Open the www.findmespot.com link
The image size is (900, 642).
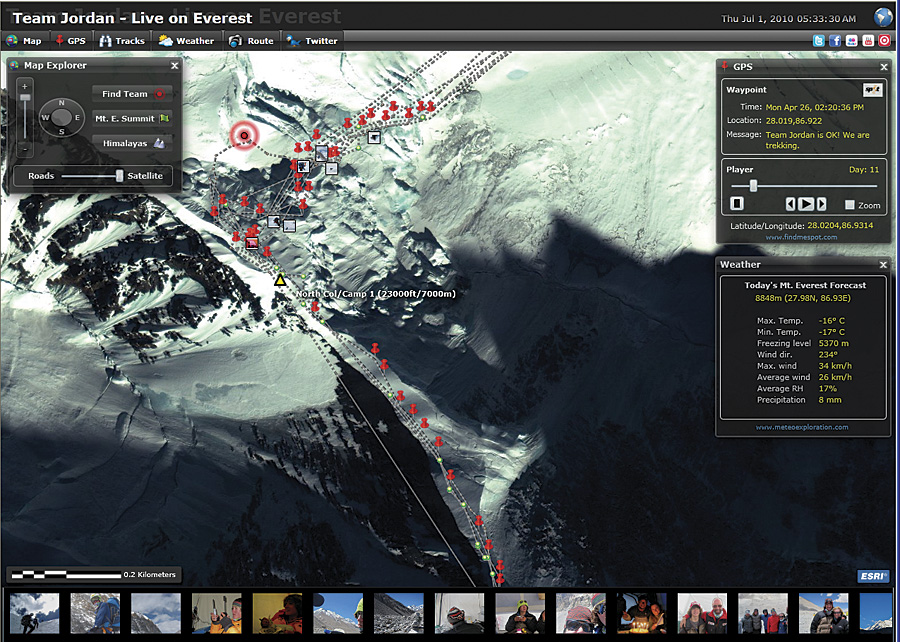click(x=801, y=237)
